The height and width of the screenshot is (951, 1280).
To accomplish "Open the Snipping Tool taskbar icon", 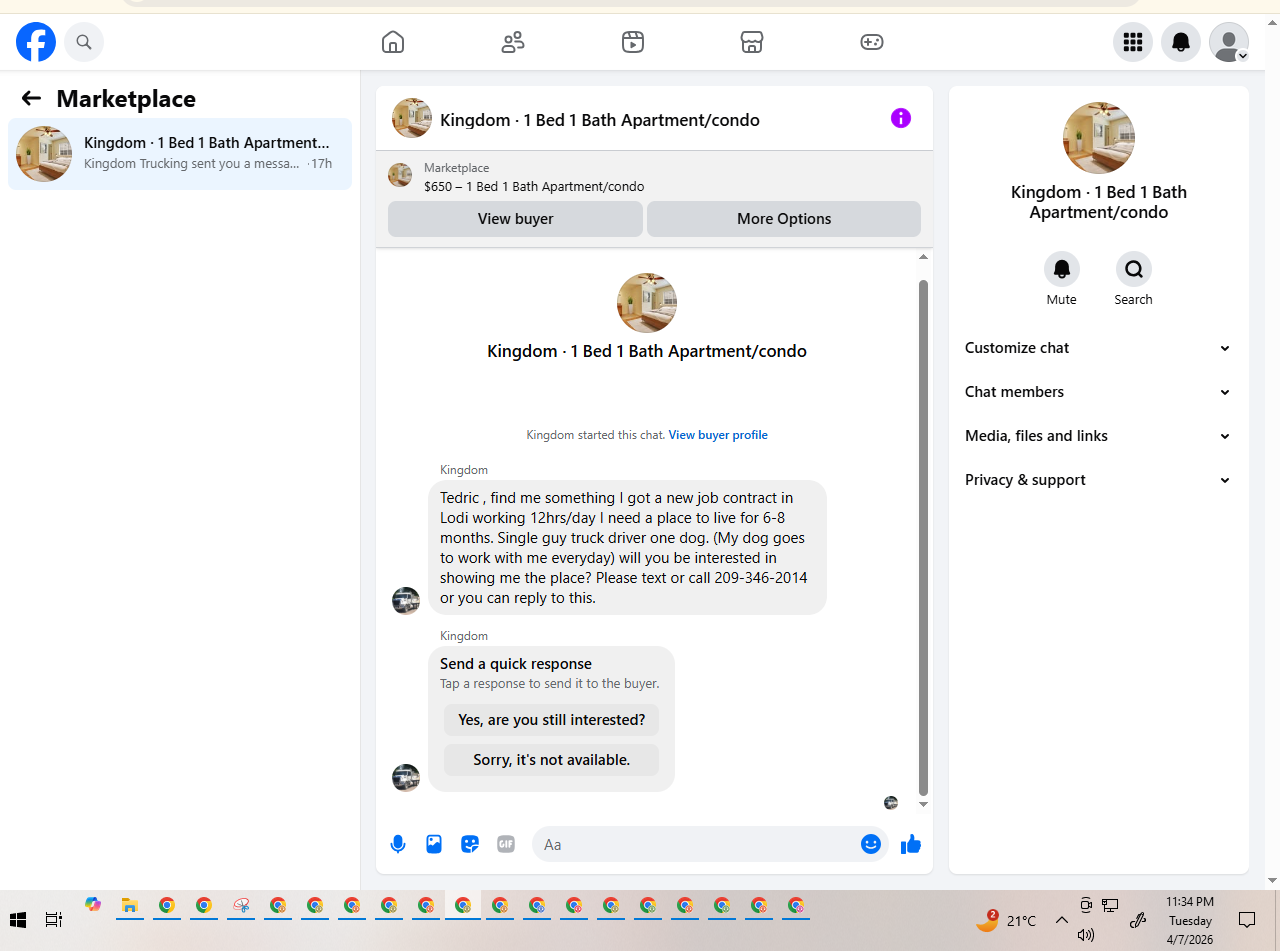I will pos(241,905).
